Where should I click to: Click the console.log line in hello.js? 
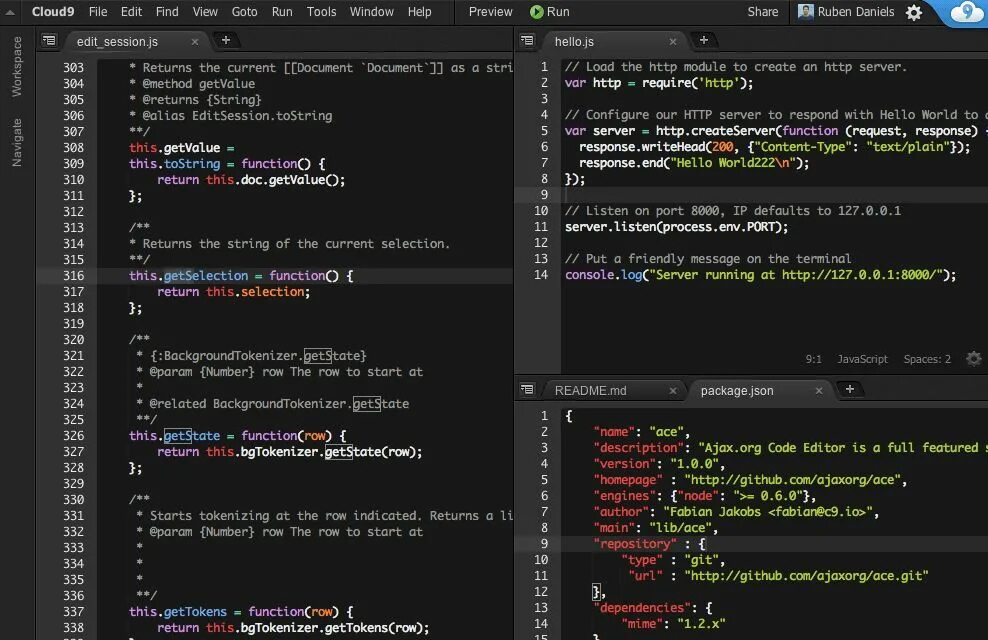761,275
